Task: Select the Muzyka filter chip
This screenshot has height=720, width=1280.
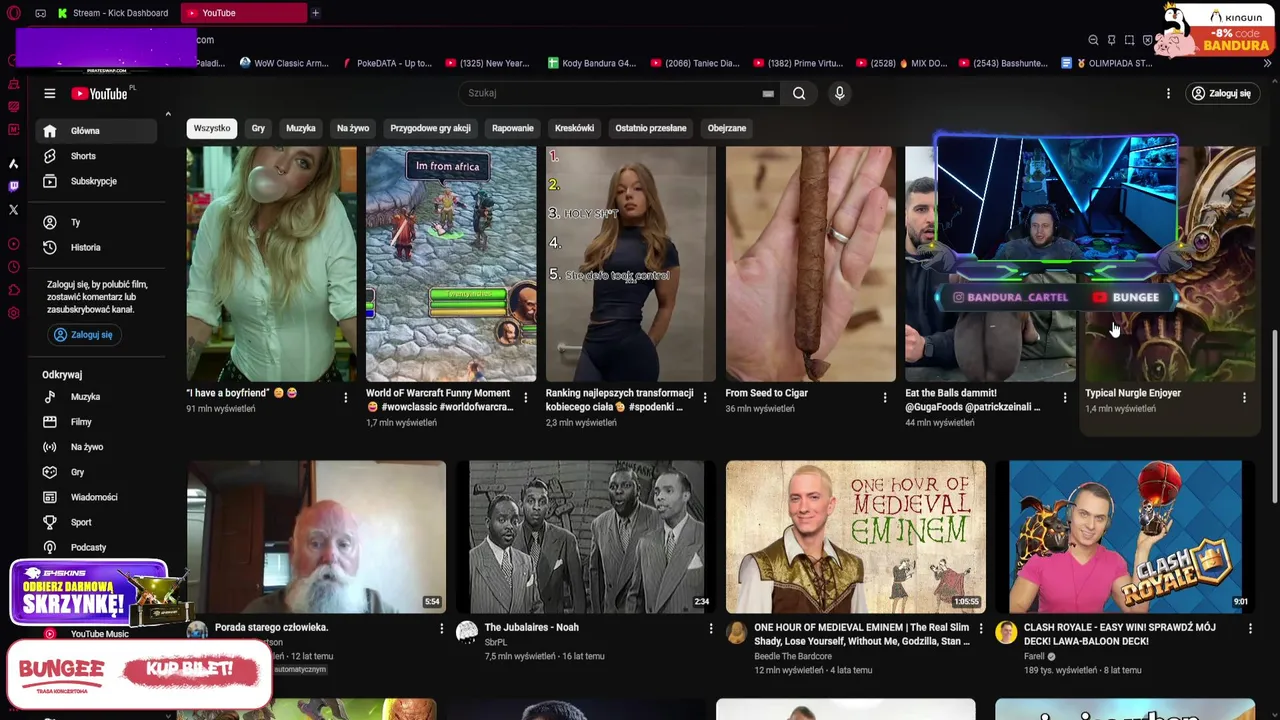Action: pos(301,128)
